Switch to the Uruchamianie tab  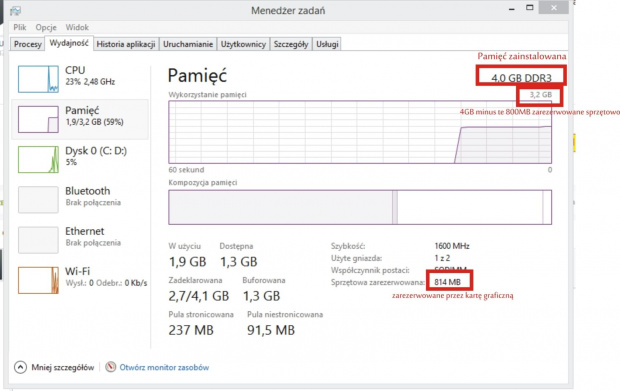pos(188,44)
